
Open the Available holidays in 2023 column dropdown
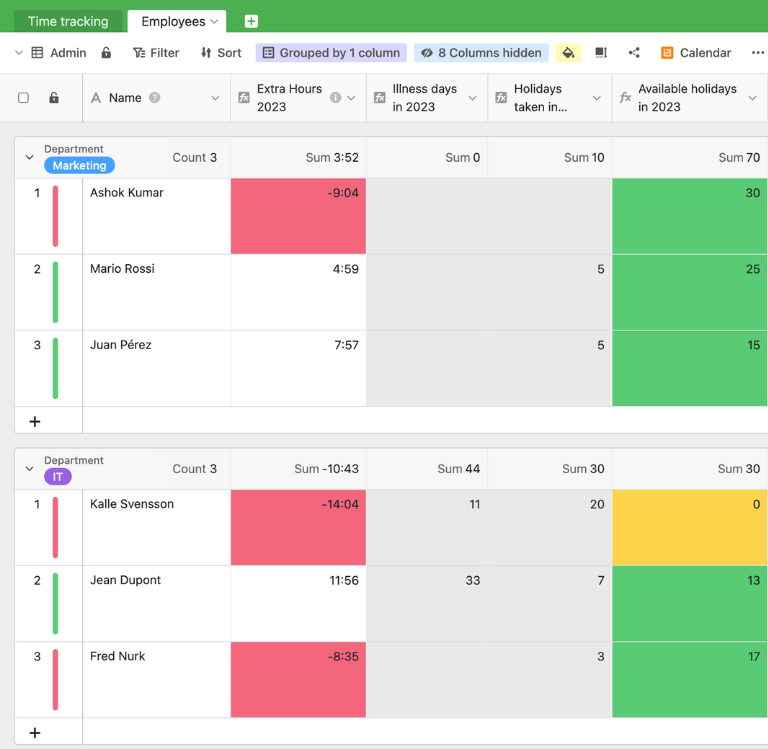tap(753, 98)
